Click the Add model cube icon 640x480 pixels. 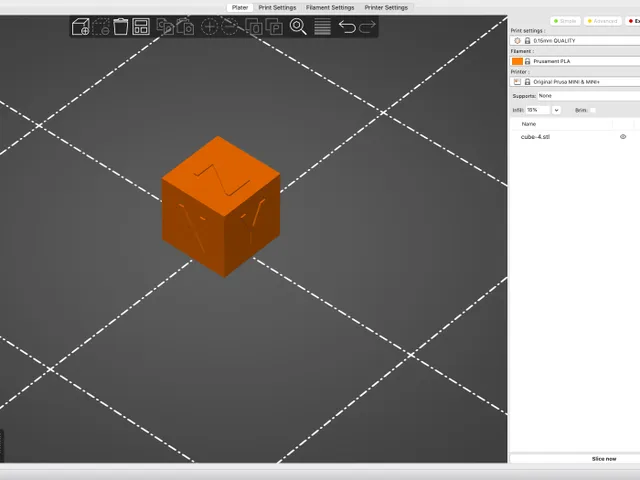click(80, 27)
